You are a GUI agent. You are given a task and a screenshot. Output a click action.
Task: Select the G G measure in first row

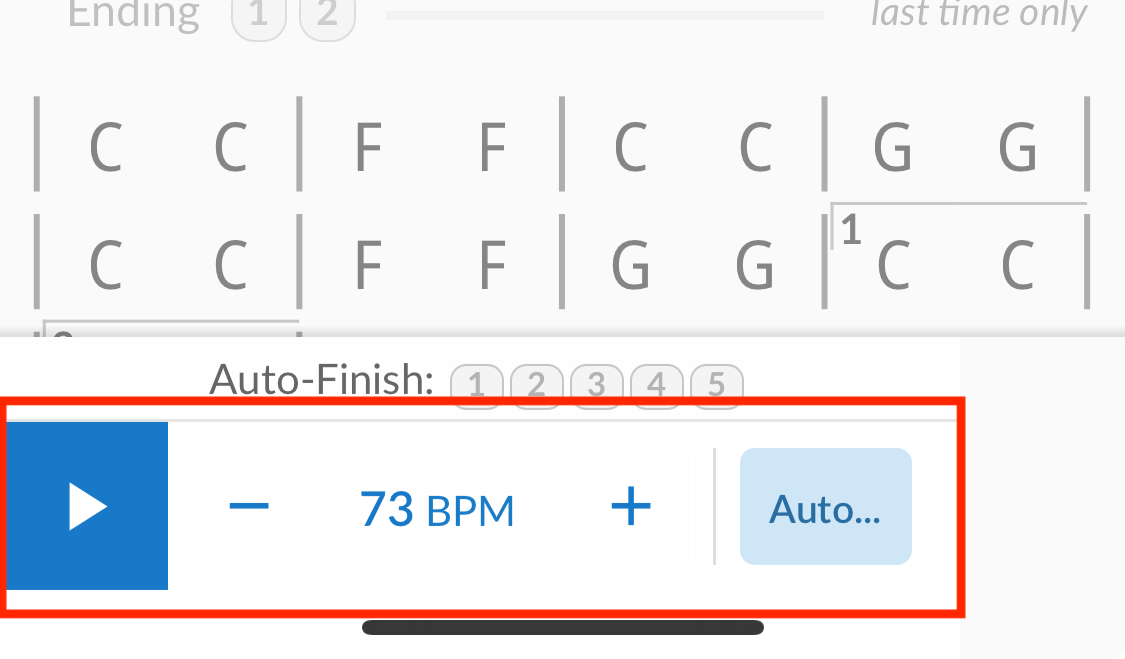pos(956,146)
